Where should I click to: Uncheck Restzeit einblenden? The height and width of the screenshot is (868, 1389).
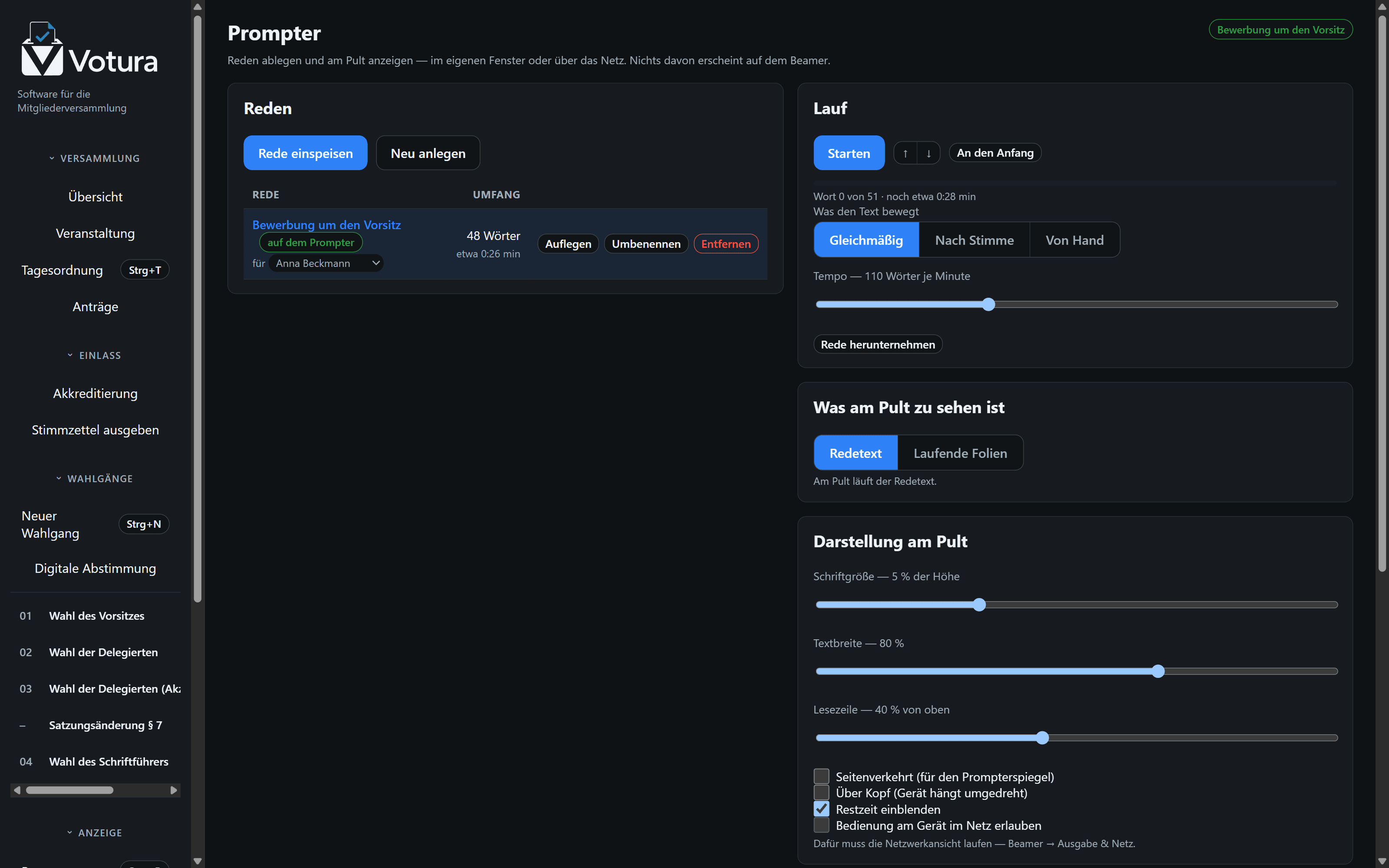(821, 809)
